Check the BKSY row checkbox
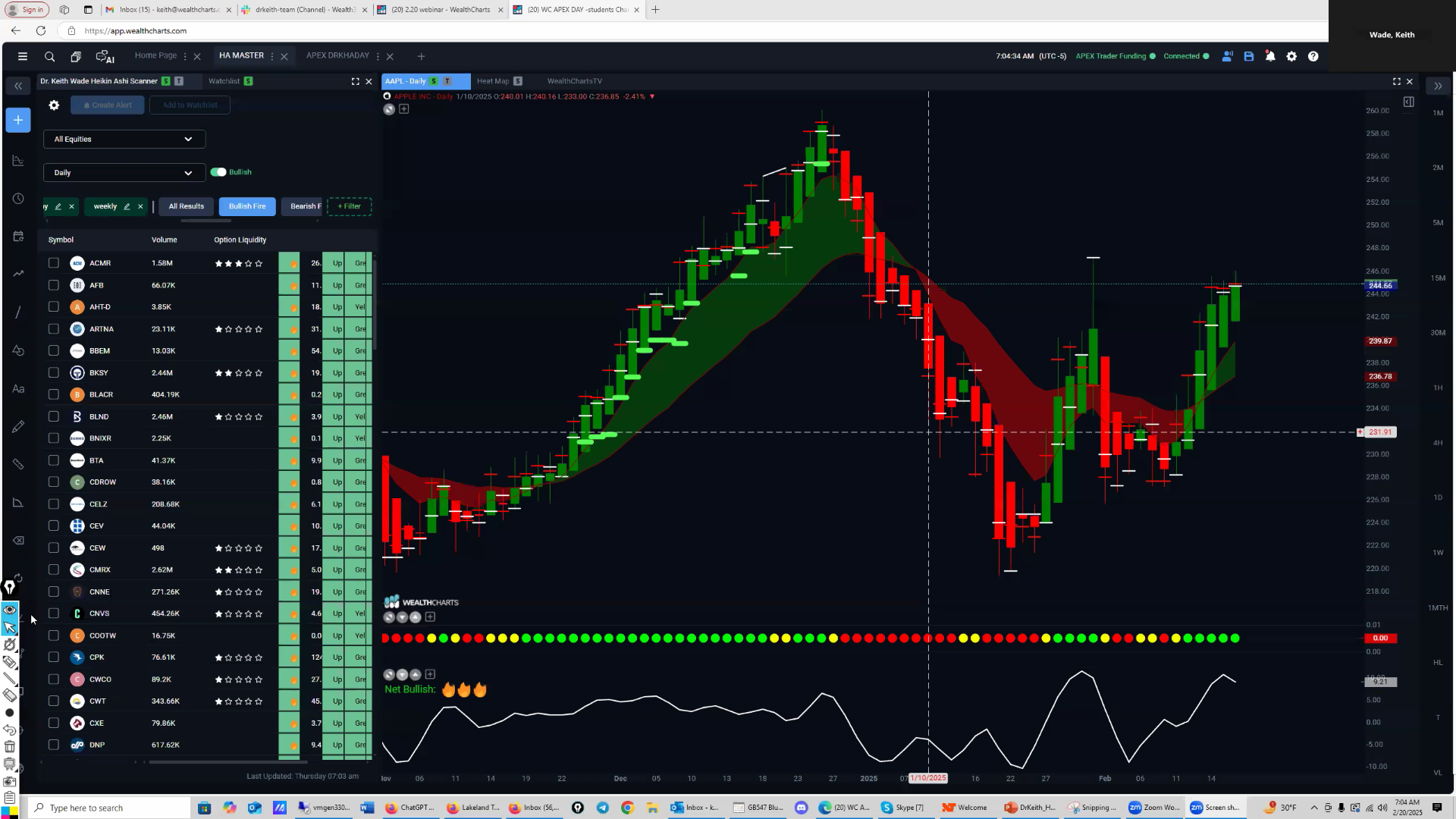The width and height of the screenshot is (1456, 819). (53, 372)
